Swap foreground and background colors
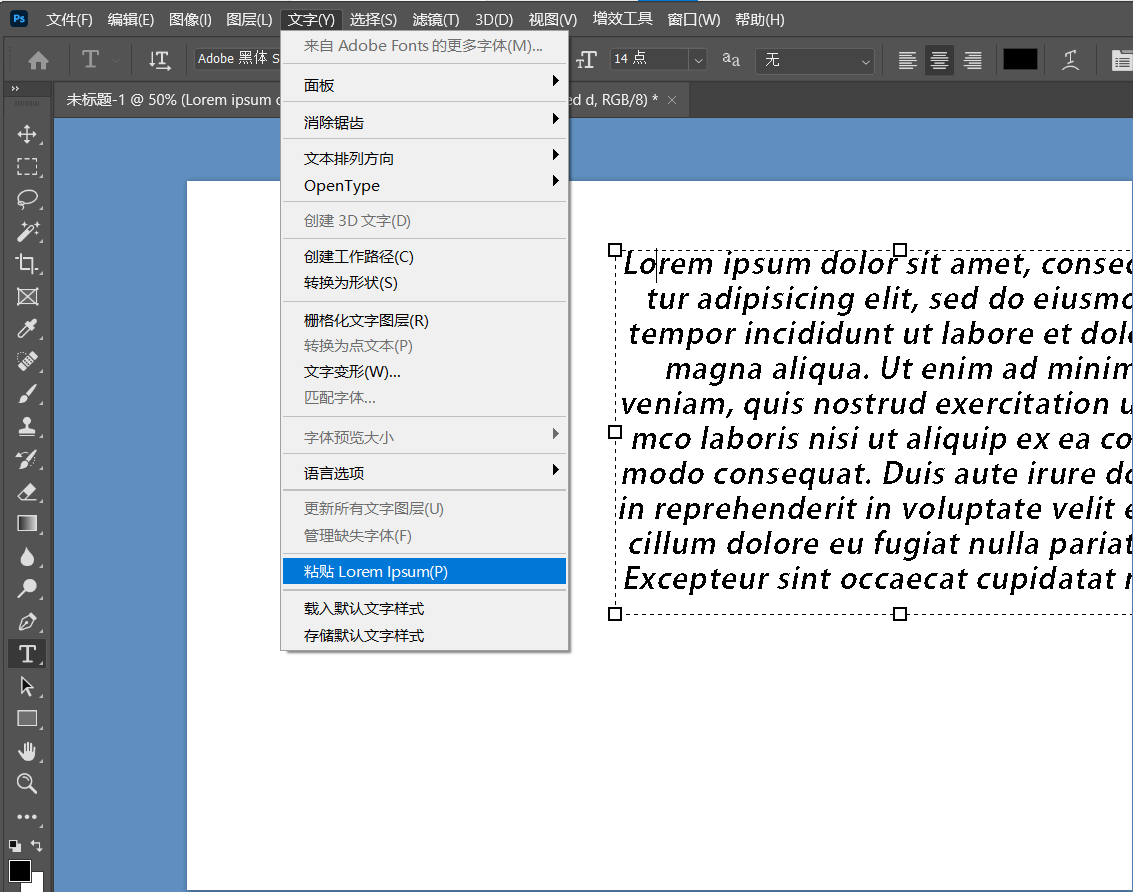 coord(37,845)
